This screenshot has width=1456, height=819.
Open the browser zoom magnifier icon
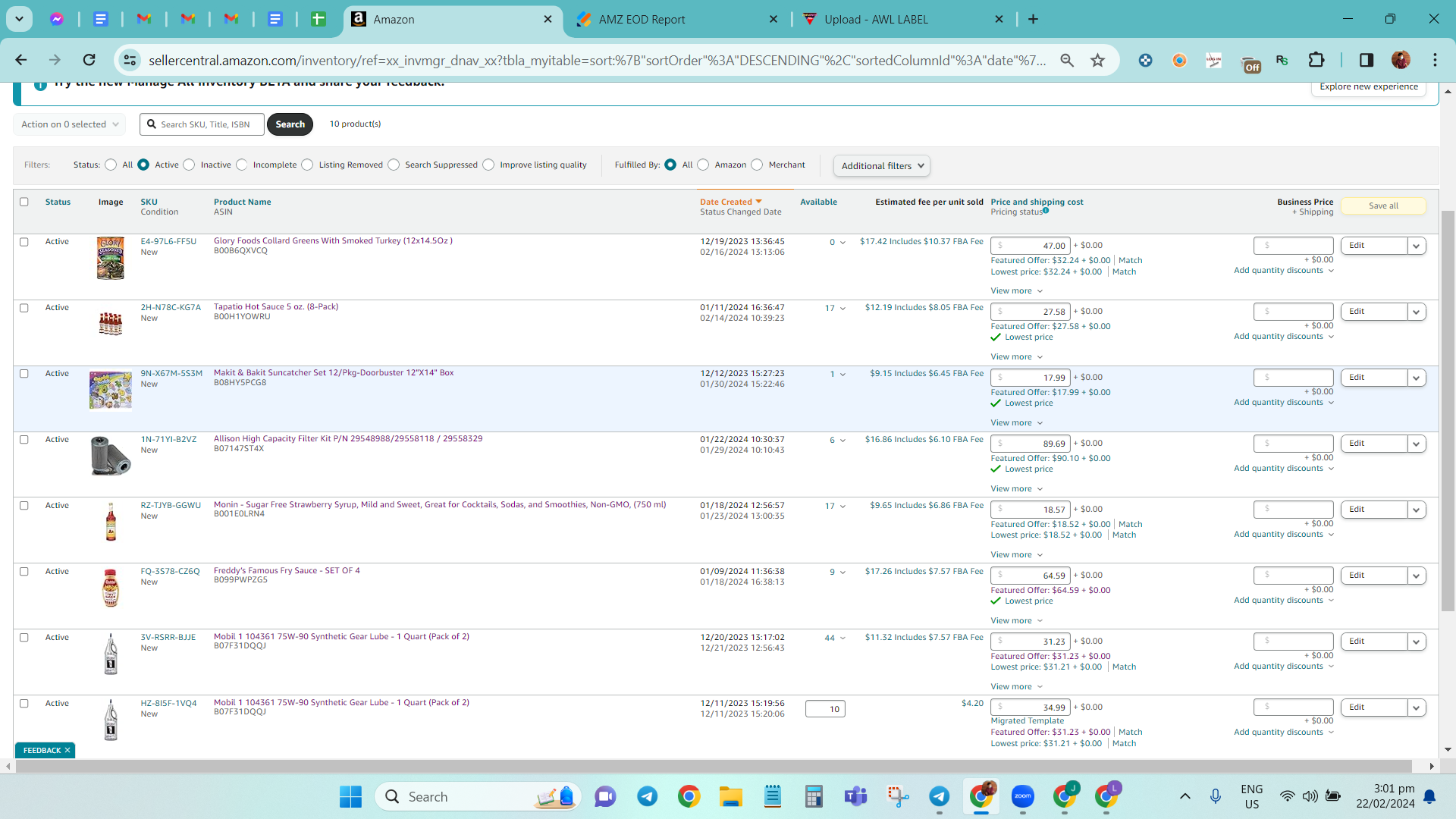point(1067,60)
